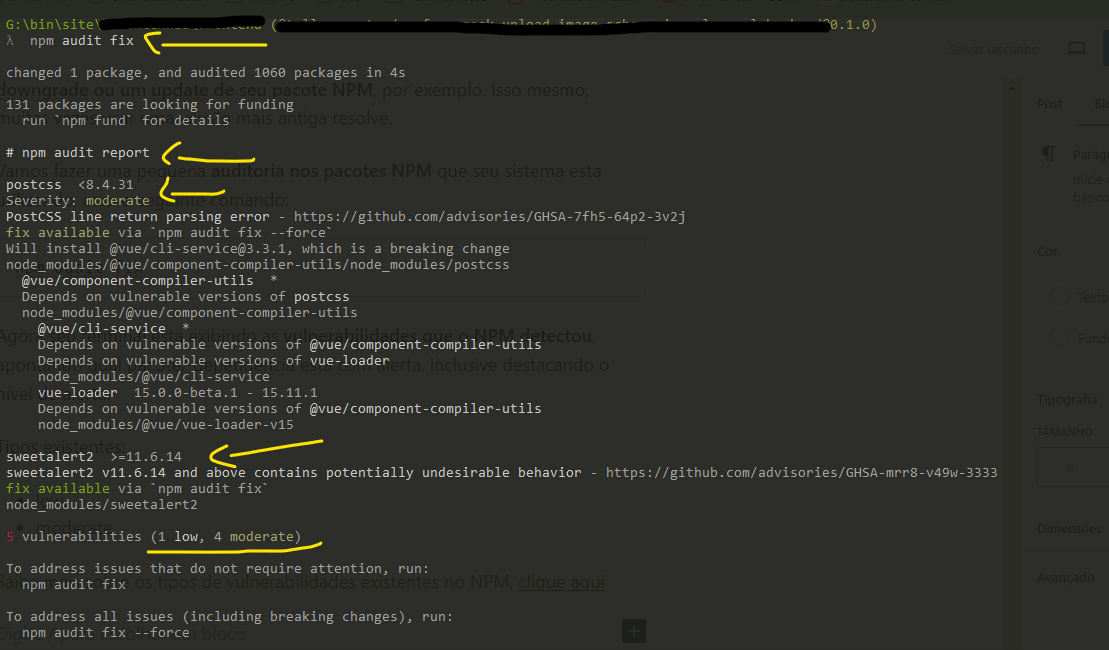The height and width of the screenshot is (650, 1109).
Task: Click the editor scrollbar up arrow
Action: click(1010, 90)
